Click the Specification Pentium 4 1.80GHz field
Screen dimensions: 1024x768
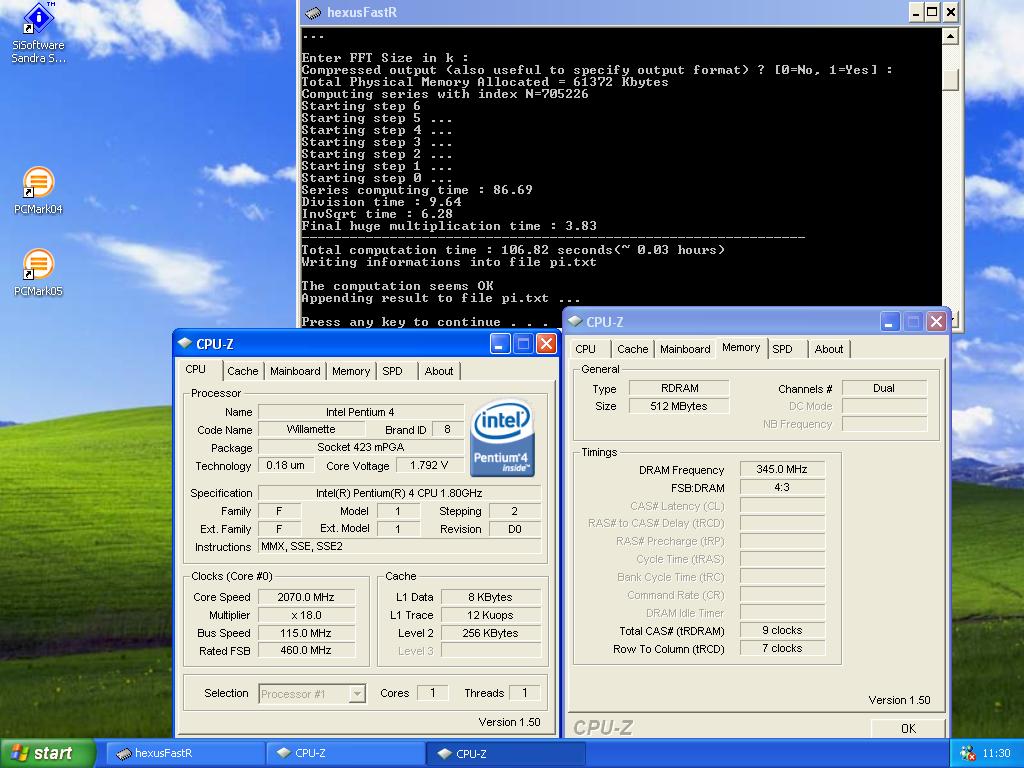click(x=400, y=493)
